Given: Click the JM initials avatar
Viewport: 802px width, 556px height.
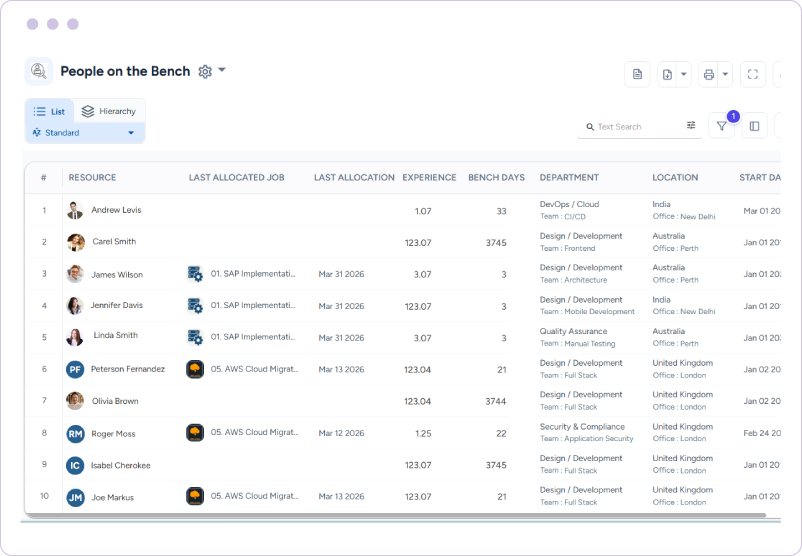Looking at the screenshot, I should click(75, 497).
